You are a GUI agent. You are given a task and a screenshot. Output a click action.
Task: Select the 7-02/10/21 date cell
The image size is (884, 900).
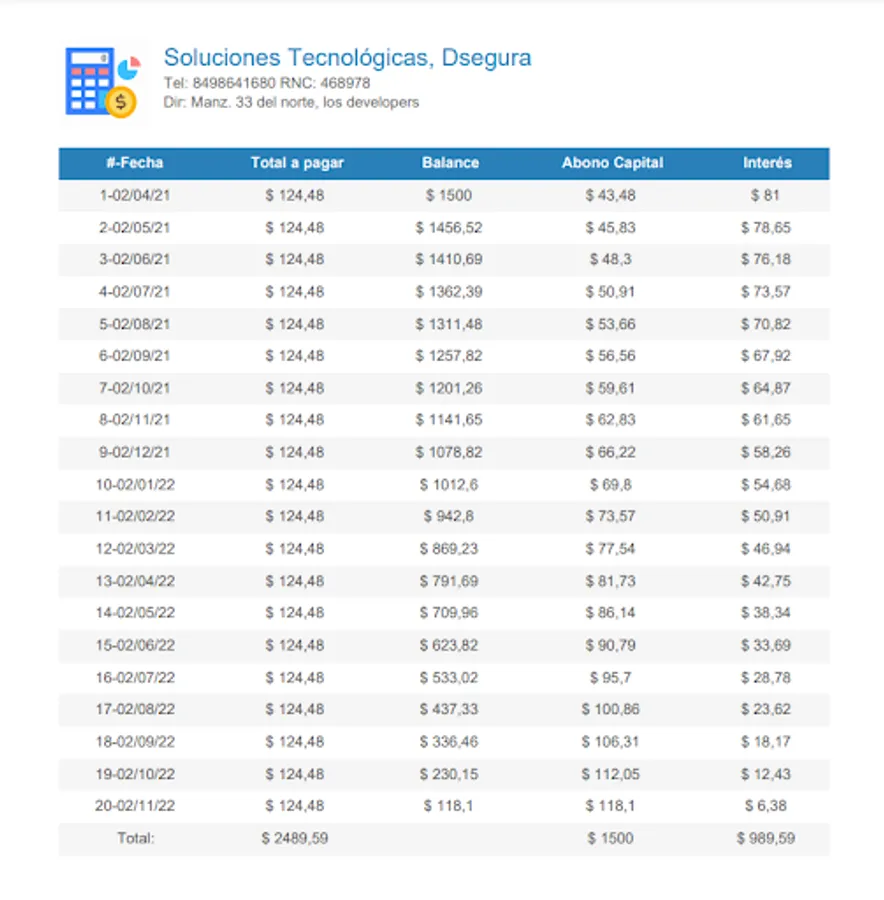134,389
